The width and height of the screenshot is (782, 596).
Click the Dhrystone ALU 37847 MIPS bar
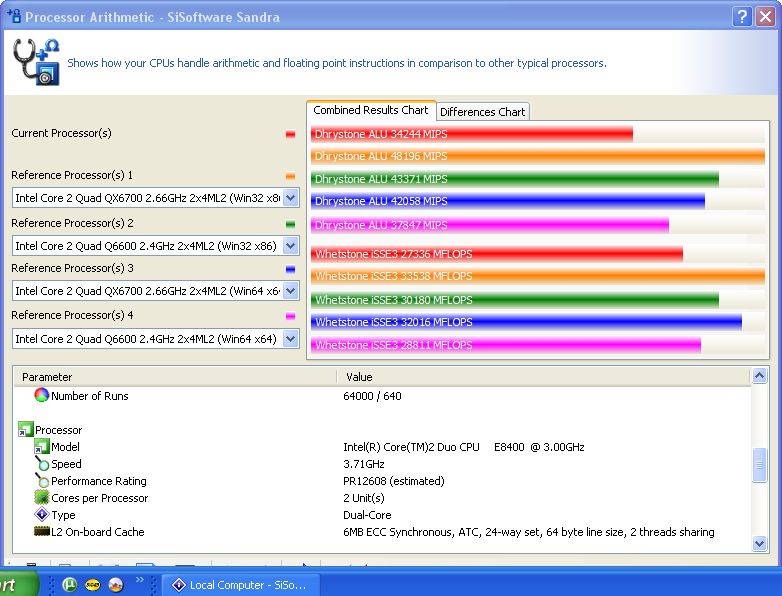coord(490,225)
